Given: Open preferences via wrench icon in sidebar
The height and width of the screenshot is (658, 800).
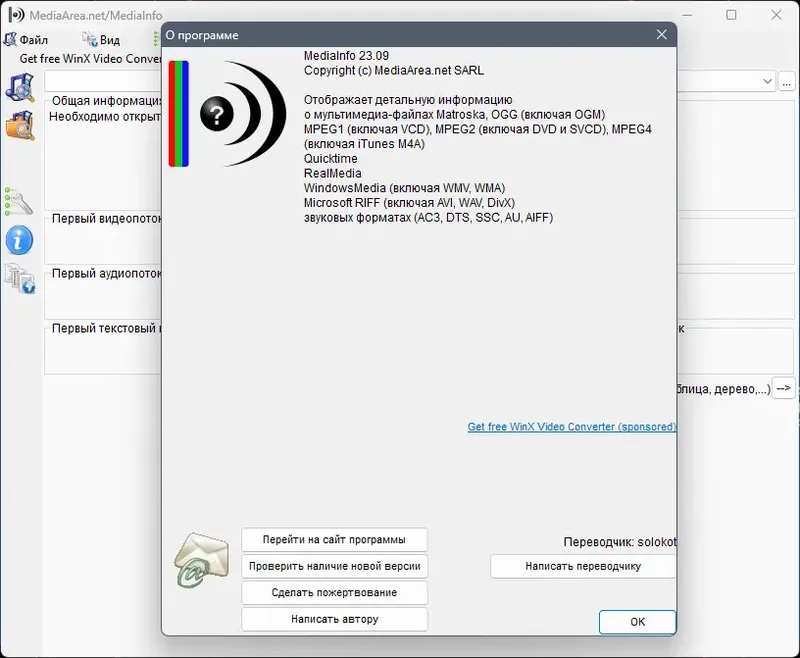Looking at the screenshot, I should (19, 201).
